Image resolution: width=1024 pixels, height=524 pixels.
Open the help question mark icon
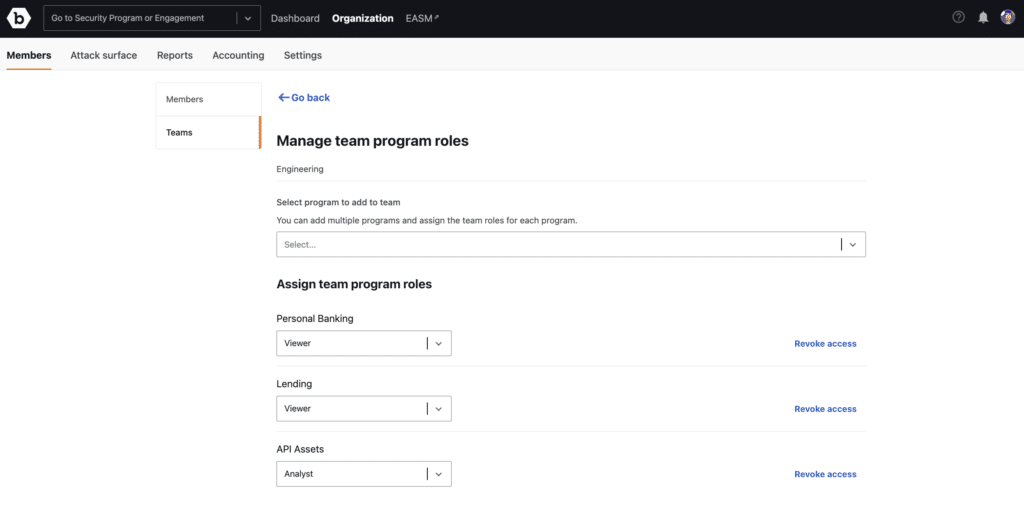click(958, 18)
